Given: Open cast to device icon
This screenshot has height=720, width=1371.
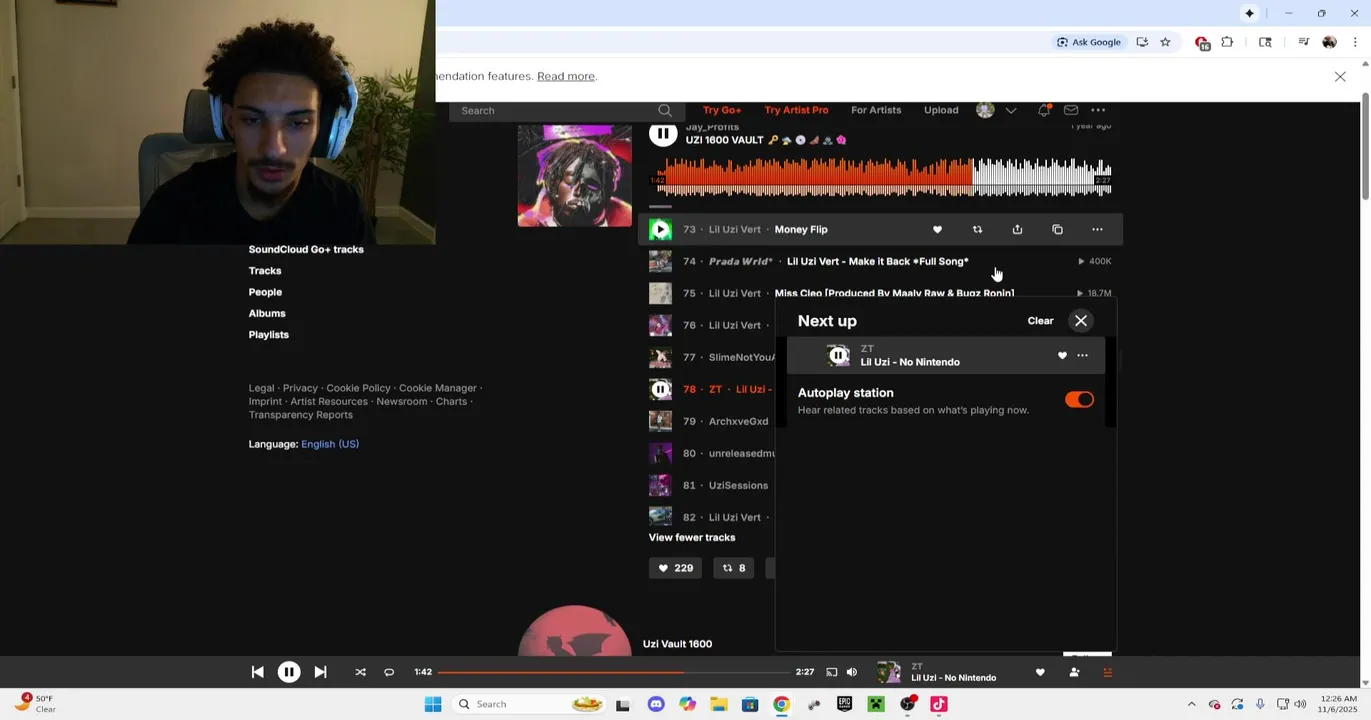Looking at the screenshot, I should [x=831, y=672].
